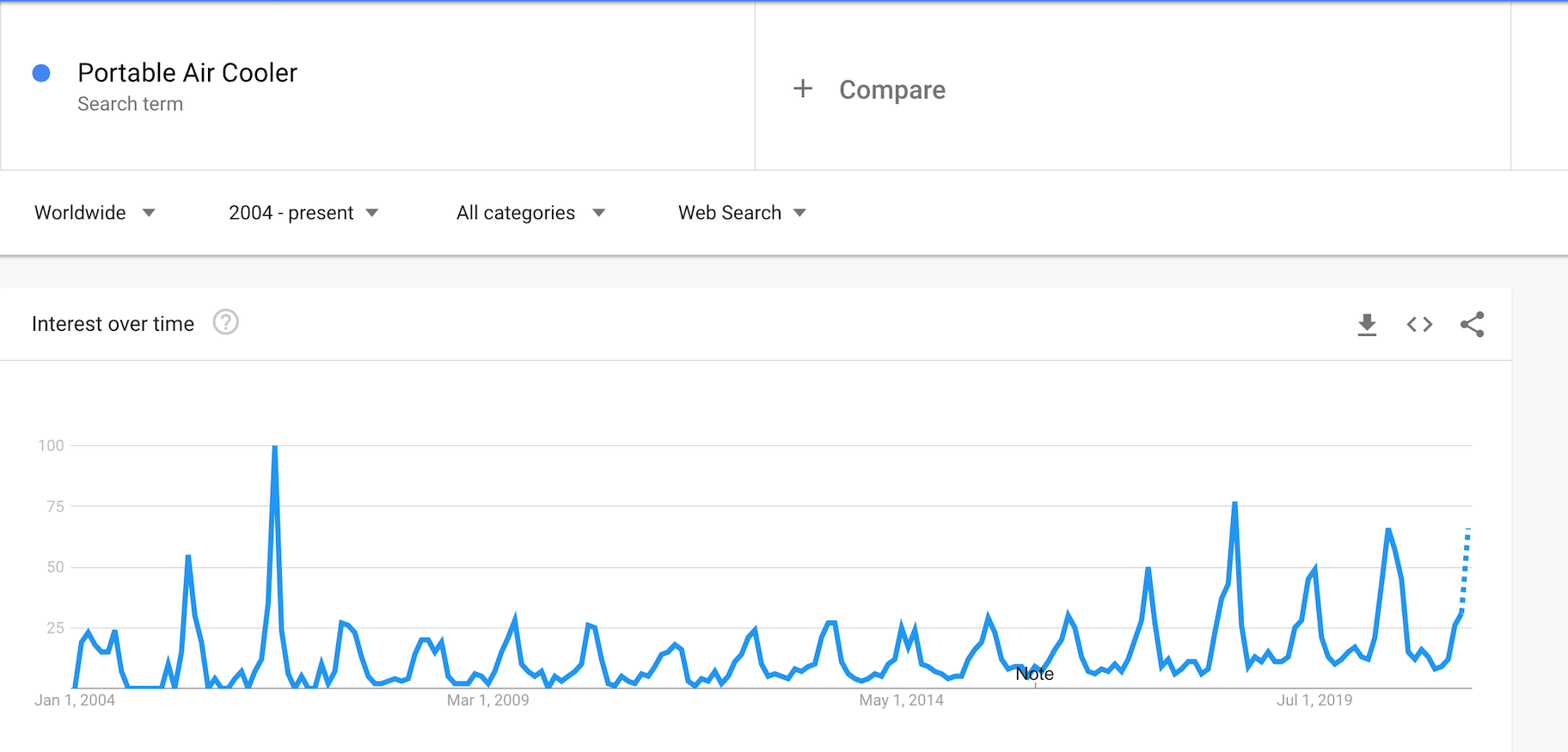Expand the Worldwide region dropdown
The image size is (1568, 752).
tap(95, 212)
